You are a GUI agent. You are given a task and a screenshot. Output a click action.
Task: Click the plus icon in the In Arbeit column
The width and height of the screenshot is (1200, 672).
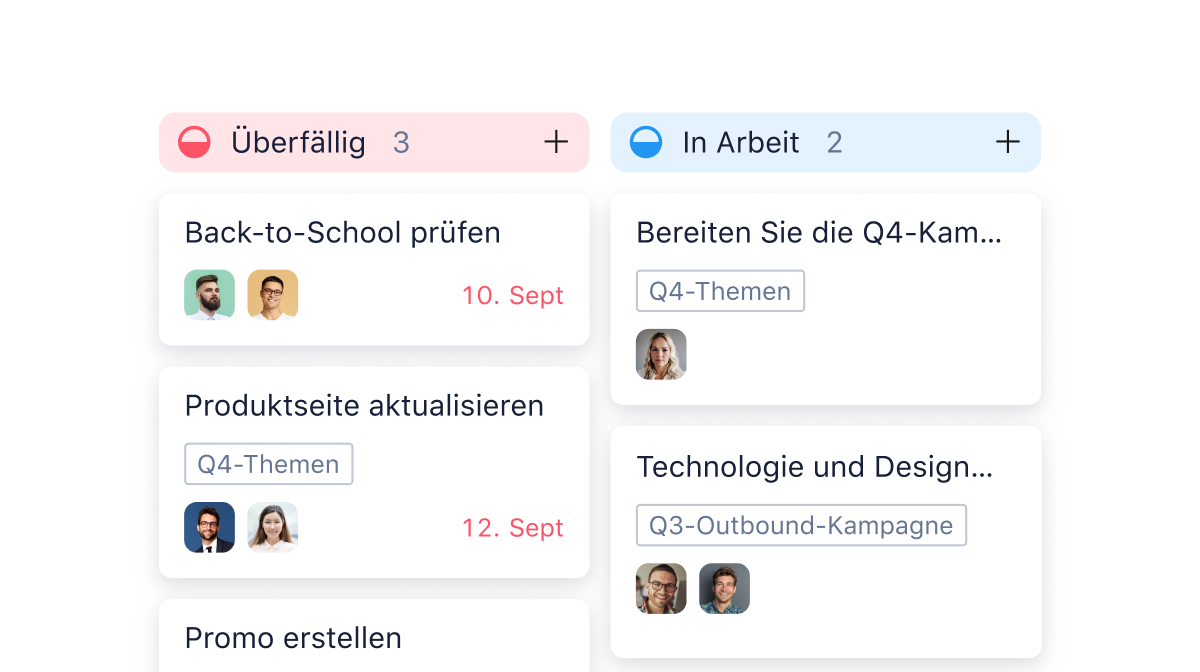pyautogui.click(x=1008, y=142)
